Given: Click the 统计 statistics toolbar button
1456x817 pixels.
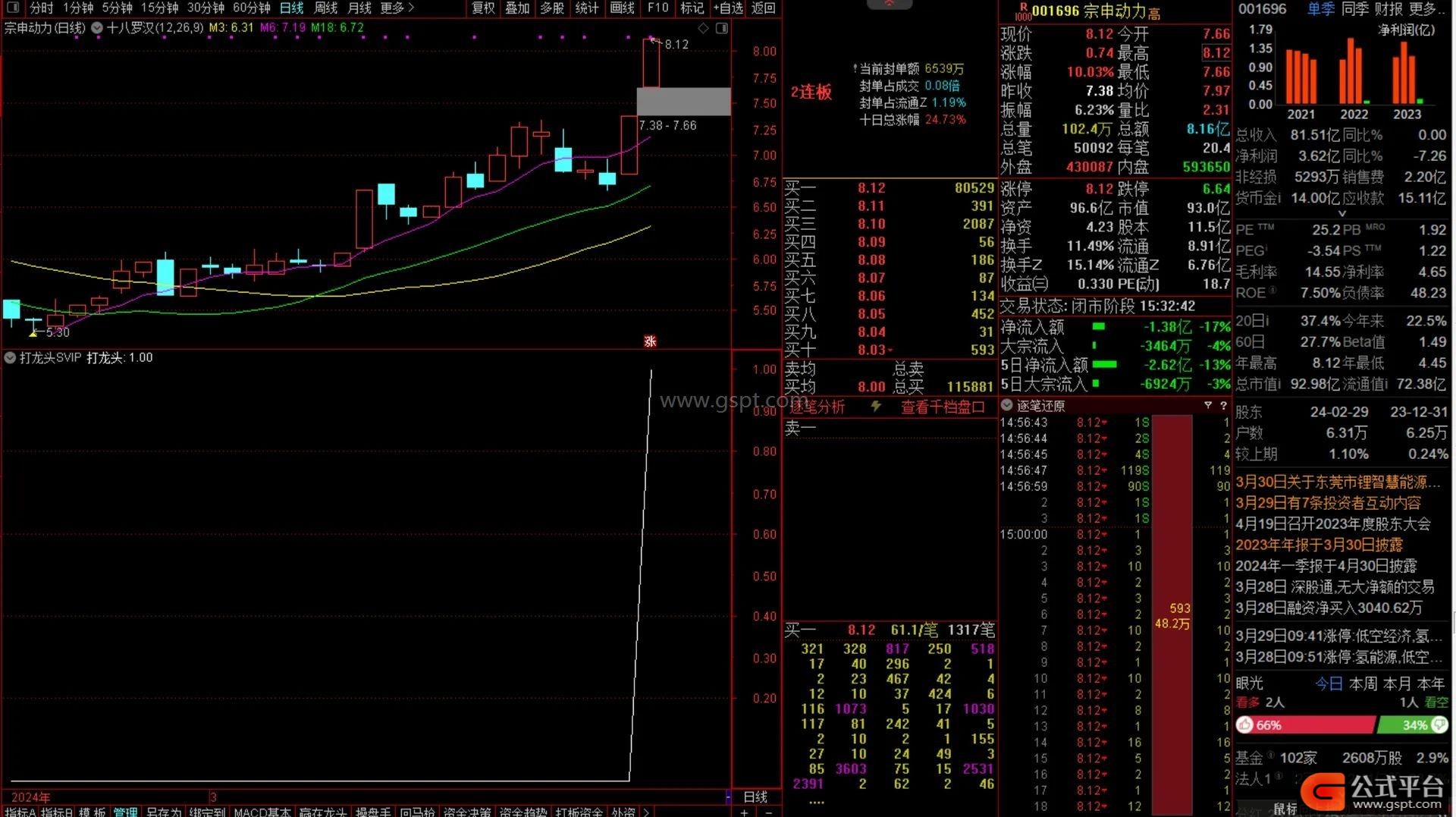Looking at the screenshot, I should [587, 8].
